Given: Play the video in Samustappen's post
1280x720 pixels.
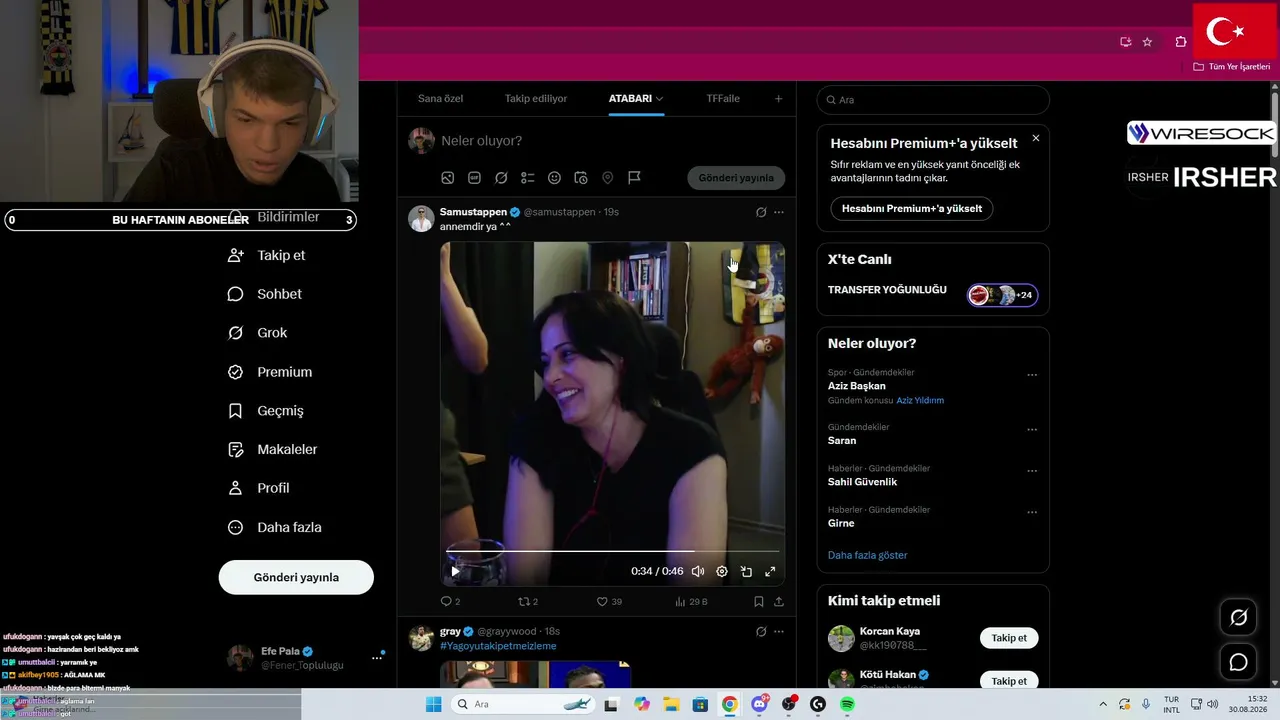Looking at the screenshot, I should (x=455, y=572).
